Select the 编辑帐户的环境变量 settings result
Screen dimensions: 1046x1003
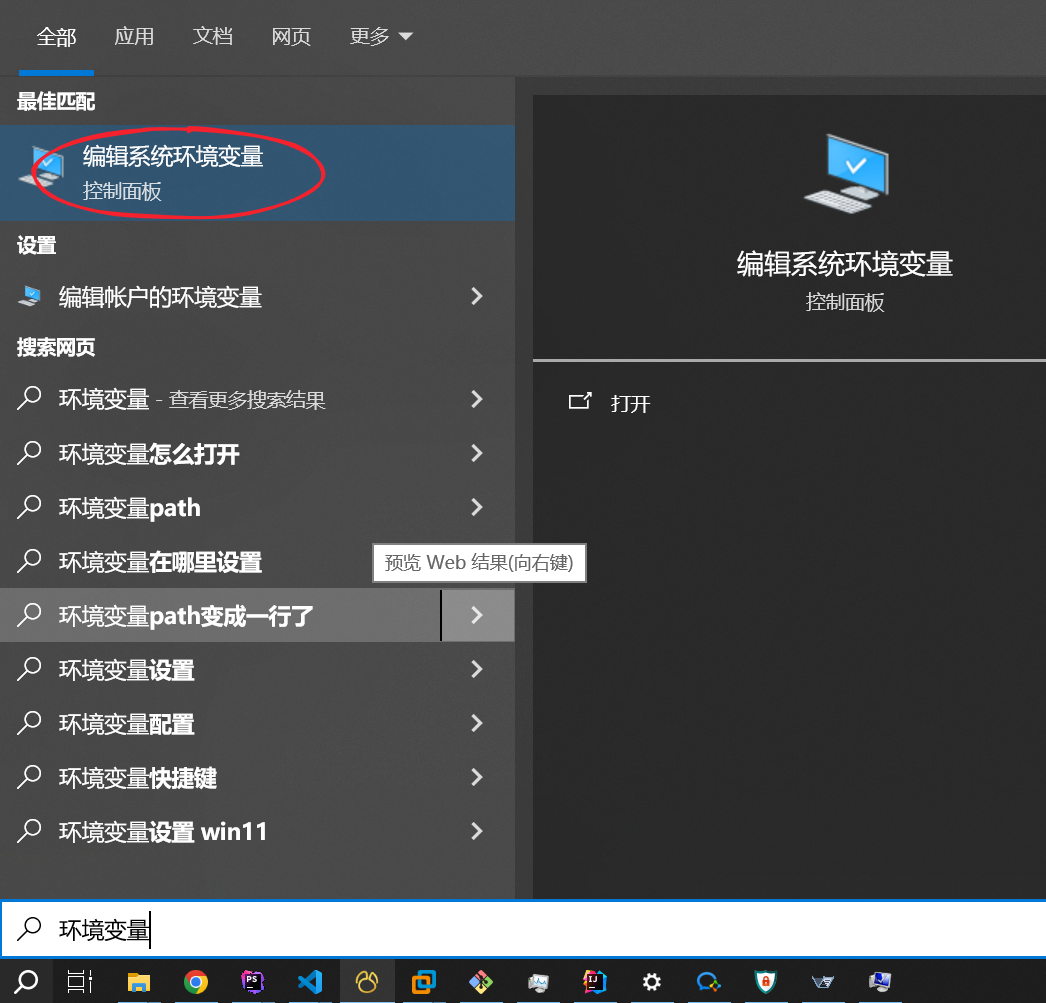point(257,297)
